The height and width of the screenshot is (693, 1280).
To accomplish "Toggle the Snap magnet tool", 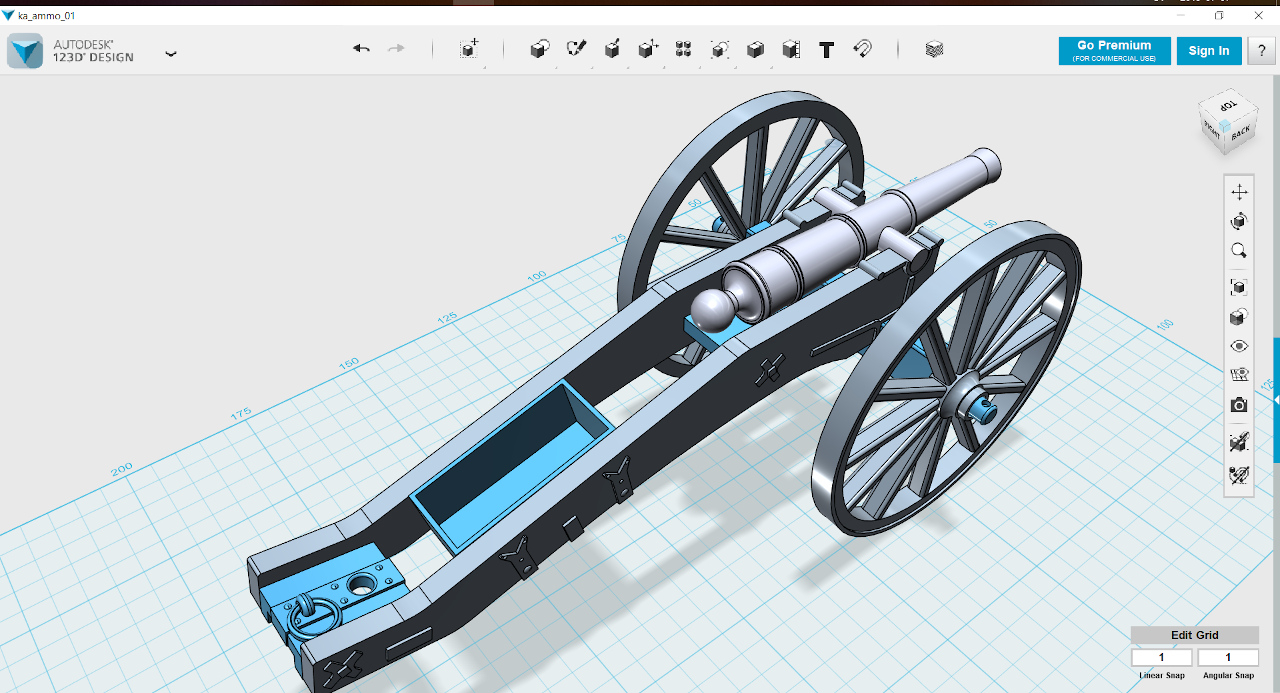I will click(x=862, y=49).
